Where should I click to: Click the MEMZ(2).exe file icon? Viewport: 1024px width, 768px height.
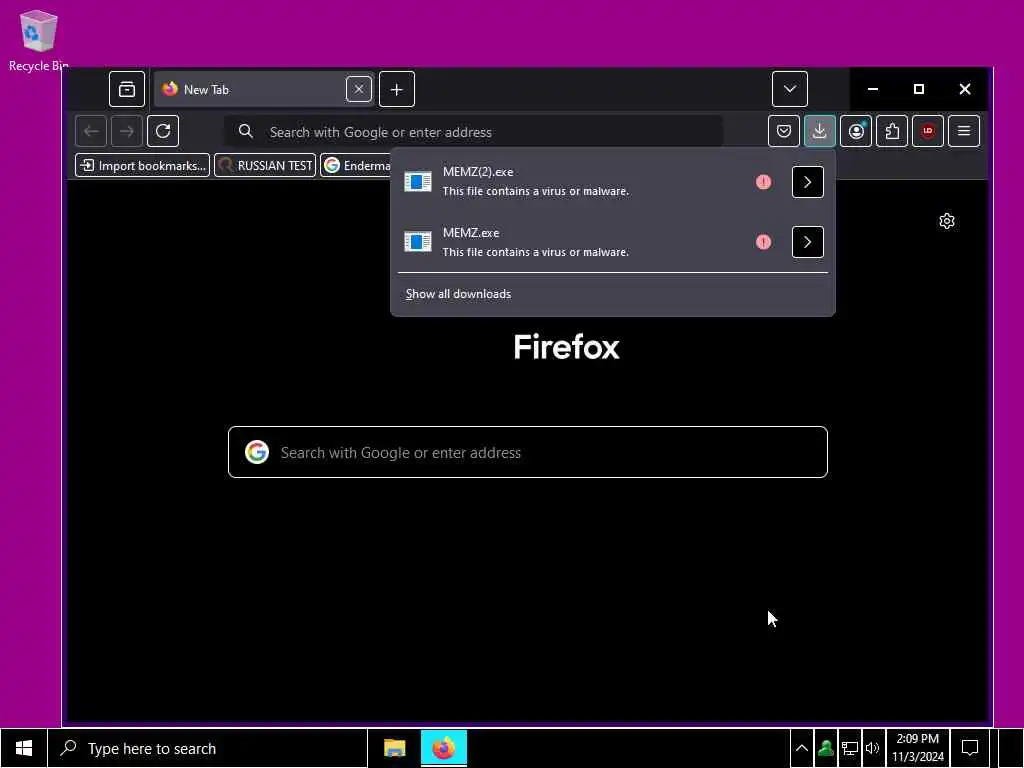pyautogui.click(x=417, y=182)
